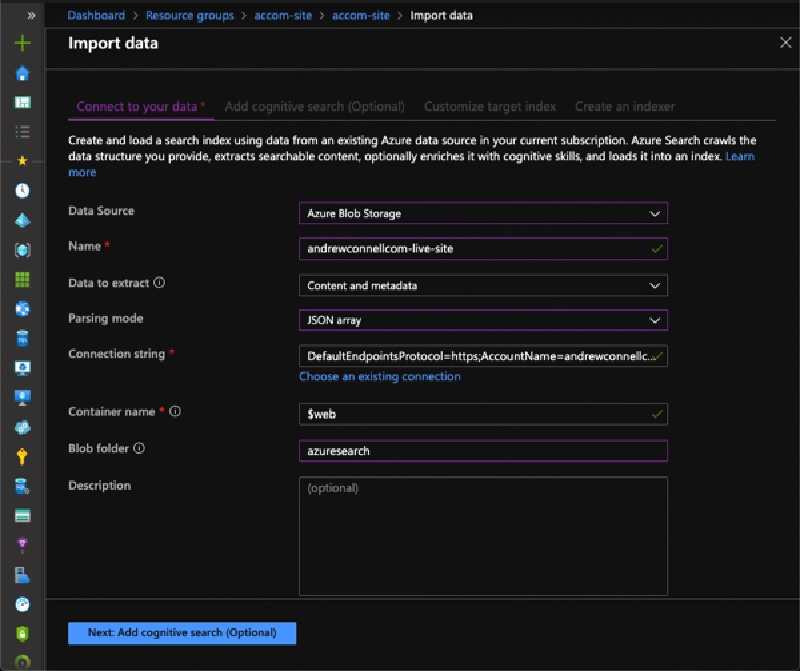Click the second accom-site breadcrumb
Image resolution: width=800 pixels, height=671 pixels.
tap(361, 15)
